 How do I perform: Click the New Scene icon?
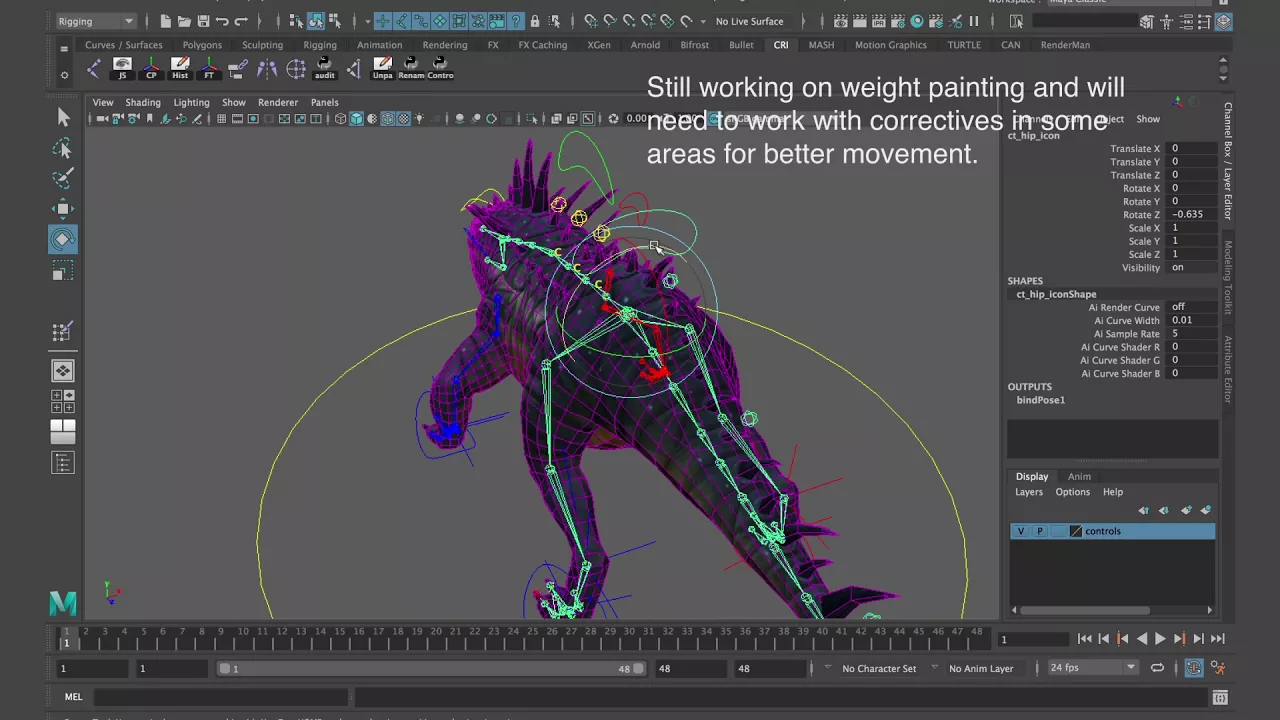pos(165,21)
